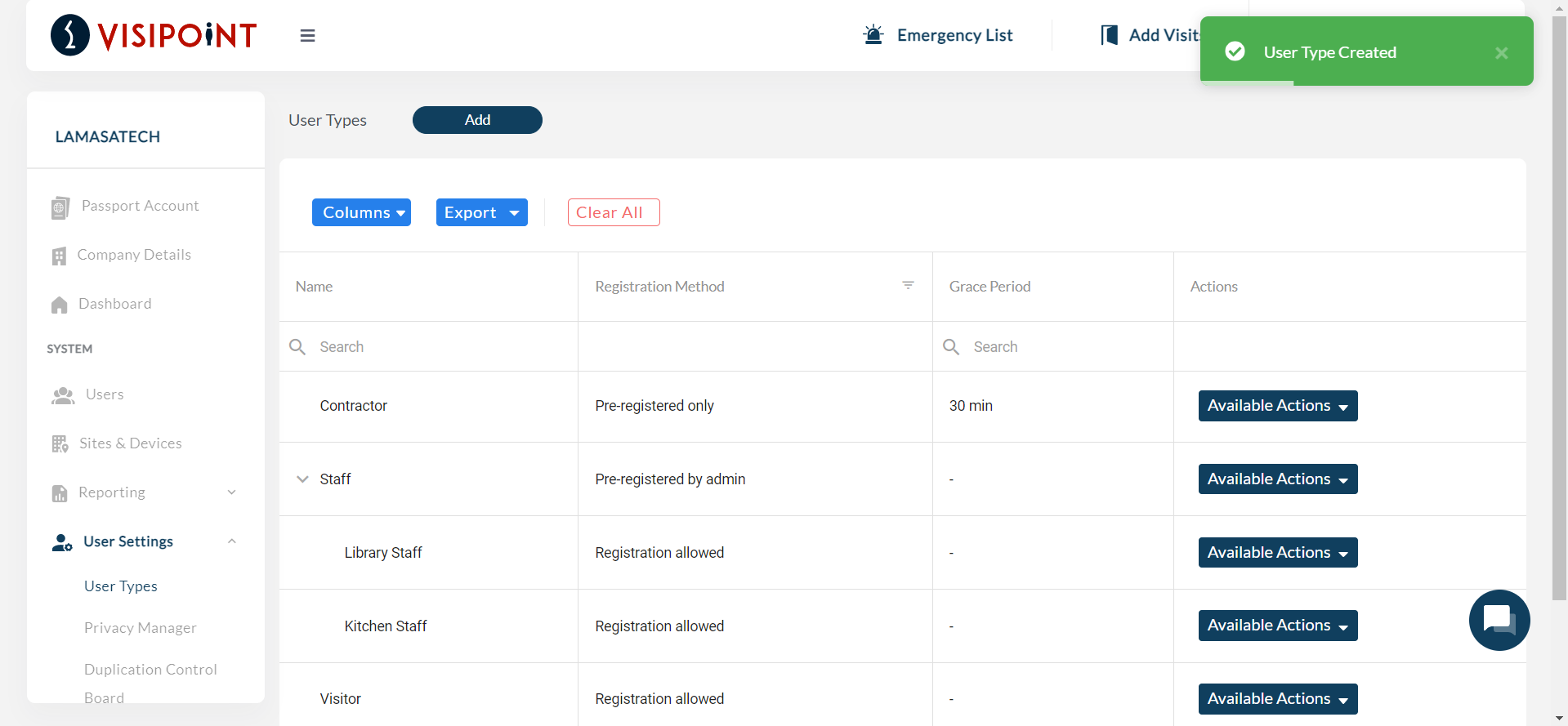Open the Emergency List siren icon

873,35
